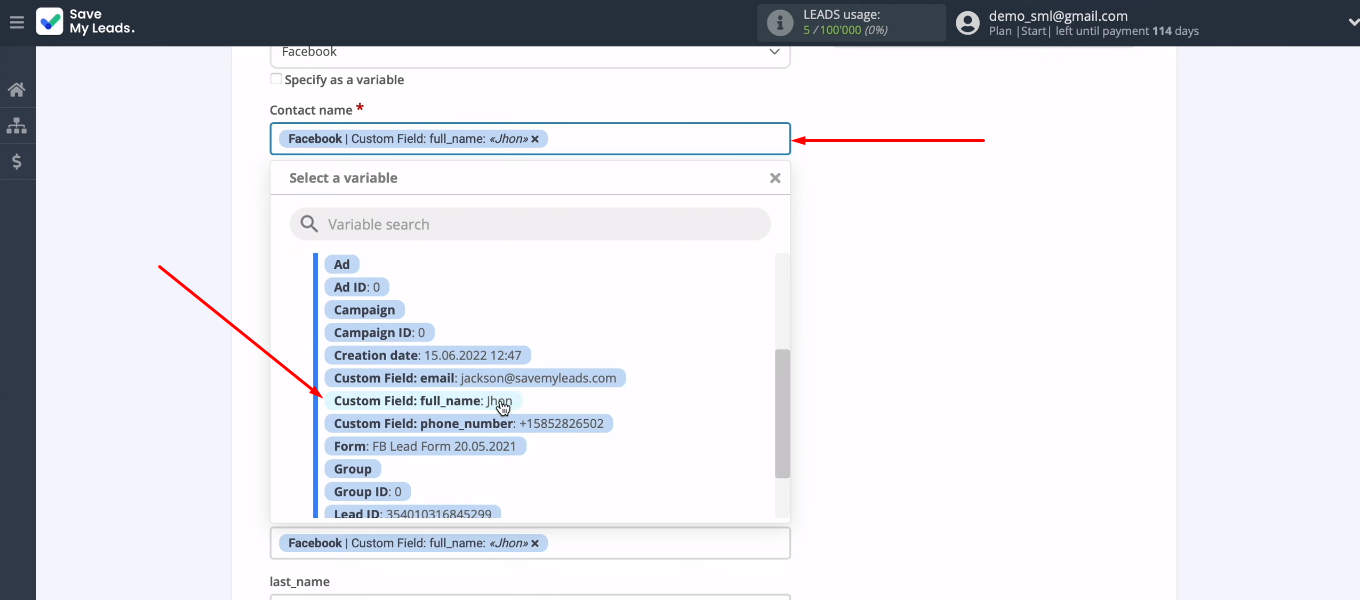The image size is (1360, 600).
Task: Select the Creation date variable
Action: 428,355
